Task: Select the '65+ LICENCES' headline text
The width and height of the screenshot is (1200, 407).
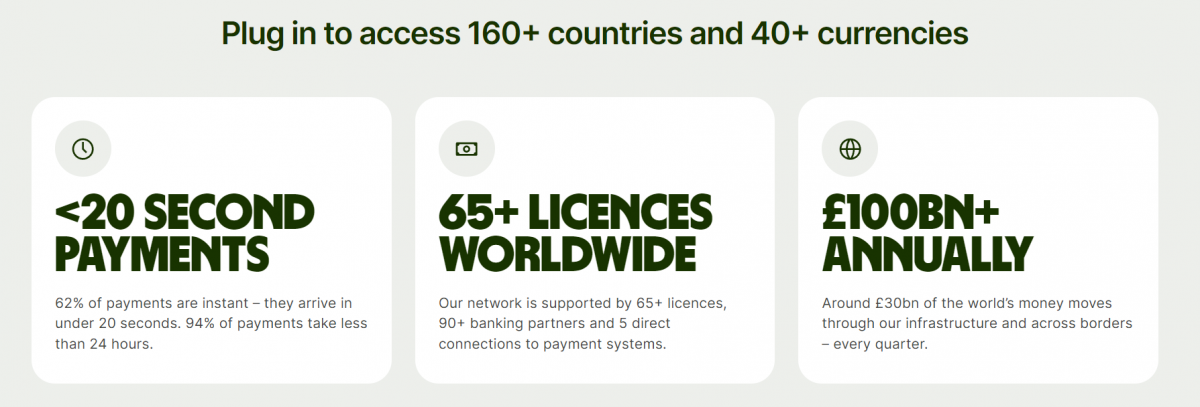Action: (x=575, y=212)
